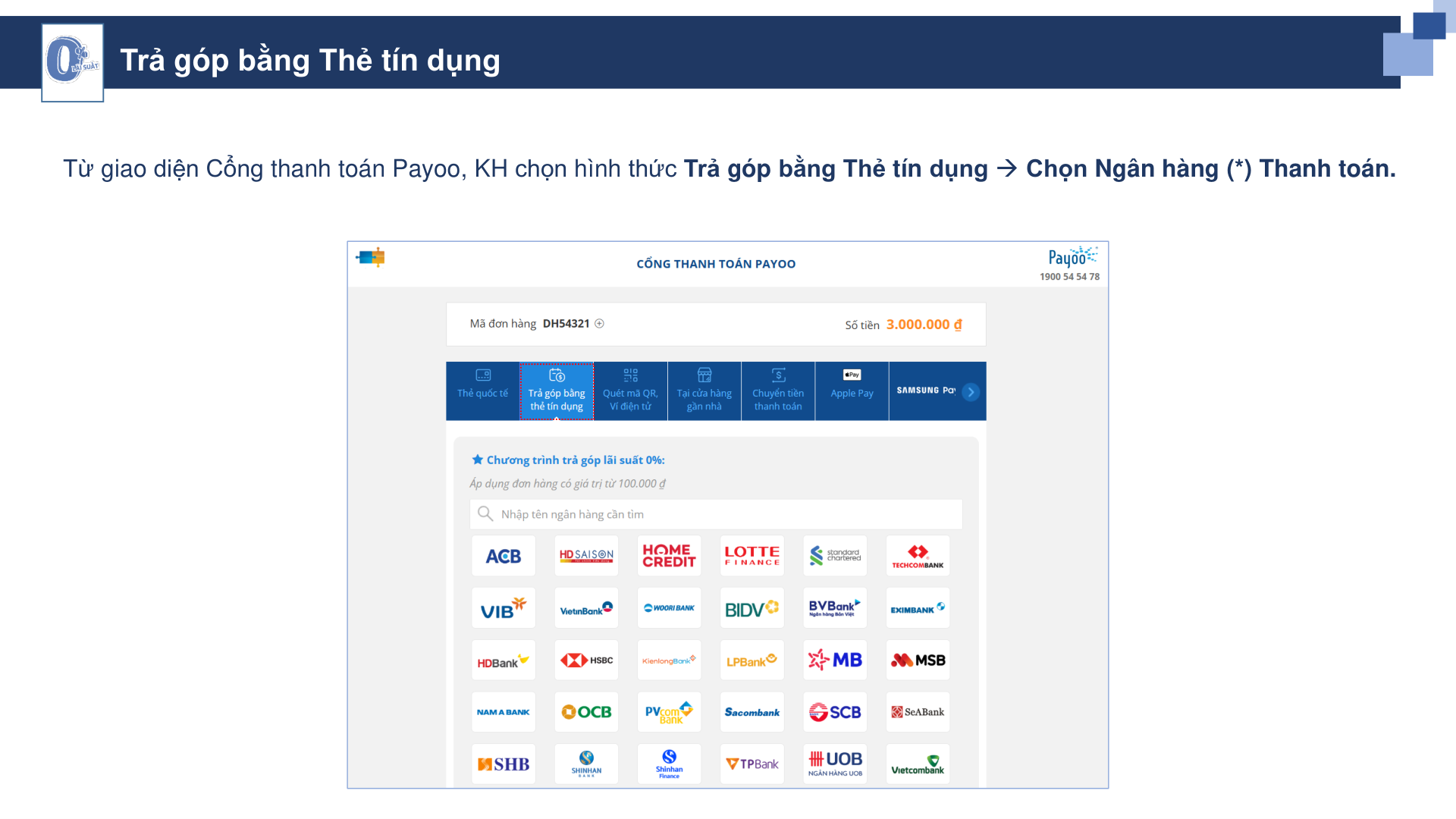Switch to Thẻ quốc tế tab
The height and width of the screenshot is (819, 1456).
pyautogui.click(x=483, y=391)
